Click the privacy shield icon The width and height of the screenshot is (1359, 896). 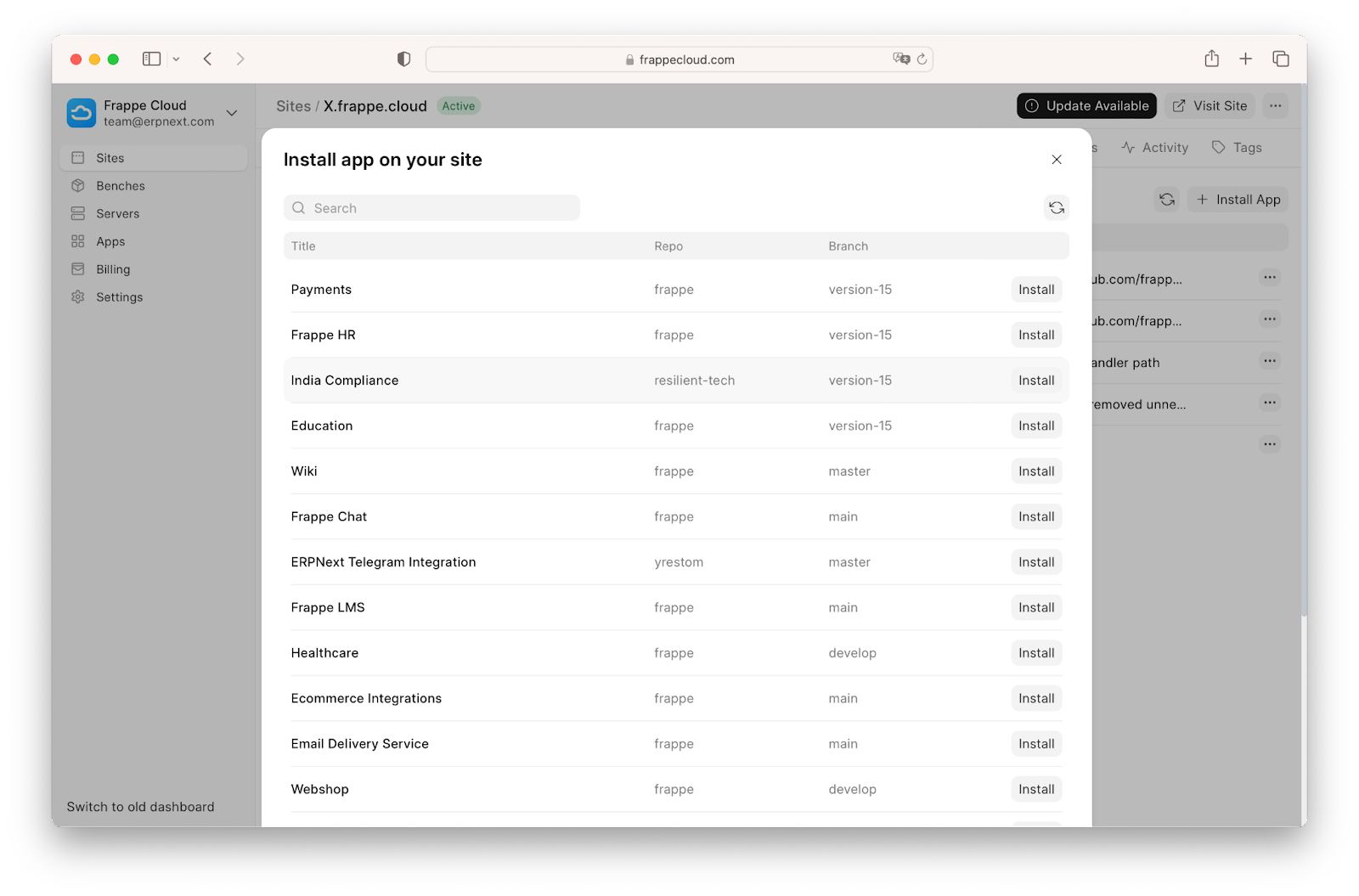[x=403, y=59]
